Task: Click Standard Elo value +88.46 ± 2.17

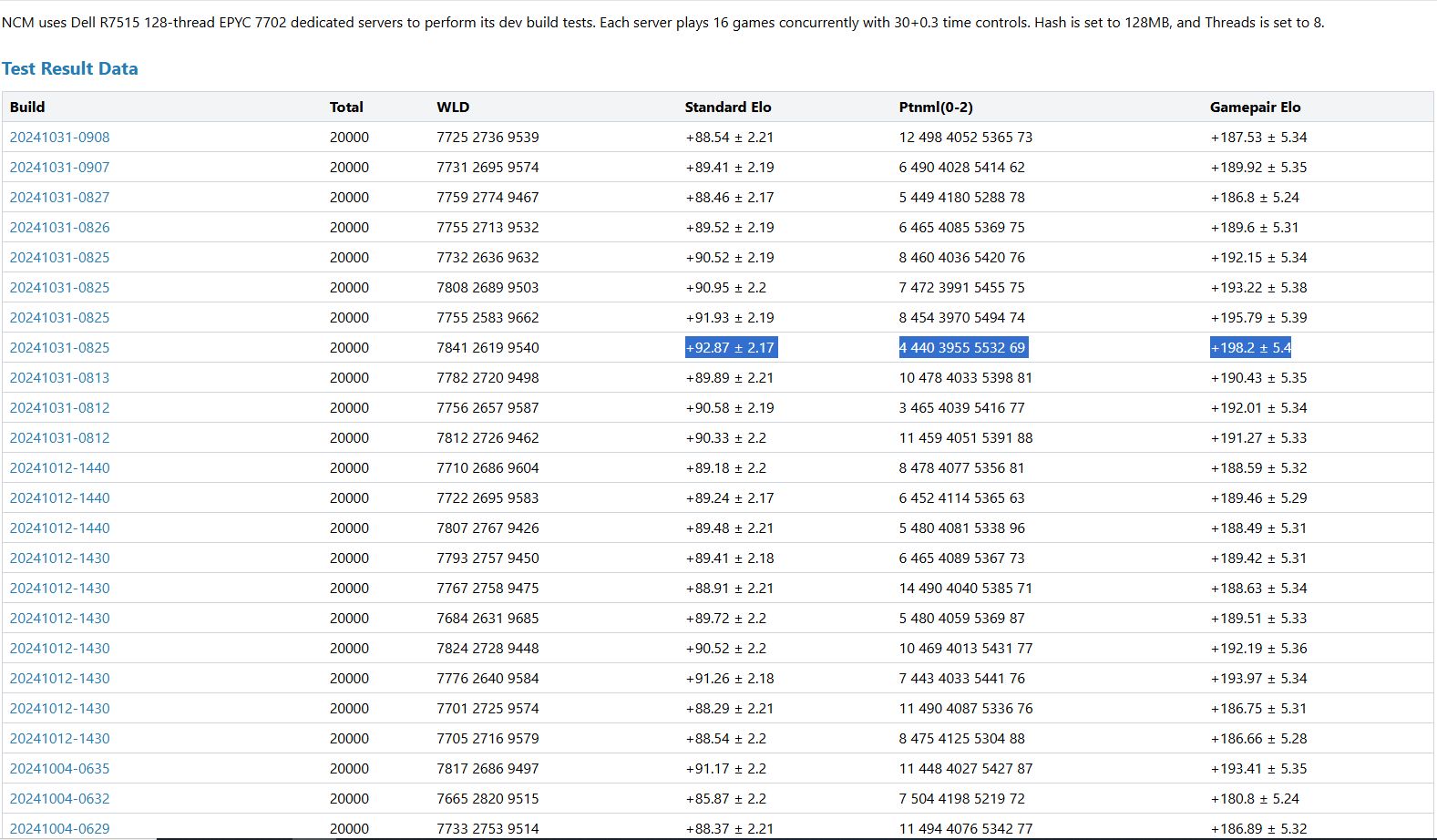Action: (730, 197)
